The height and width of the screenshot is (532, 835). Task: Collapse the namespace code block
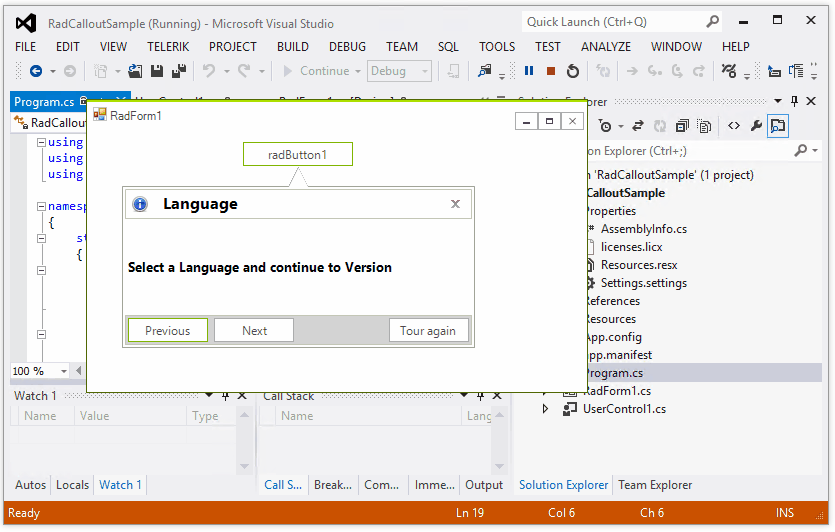(41, 206)
